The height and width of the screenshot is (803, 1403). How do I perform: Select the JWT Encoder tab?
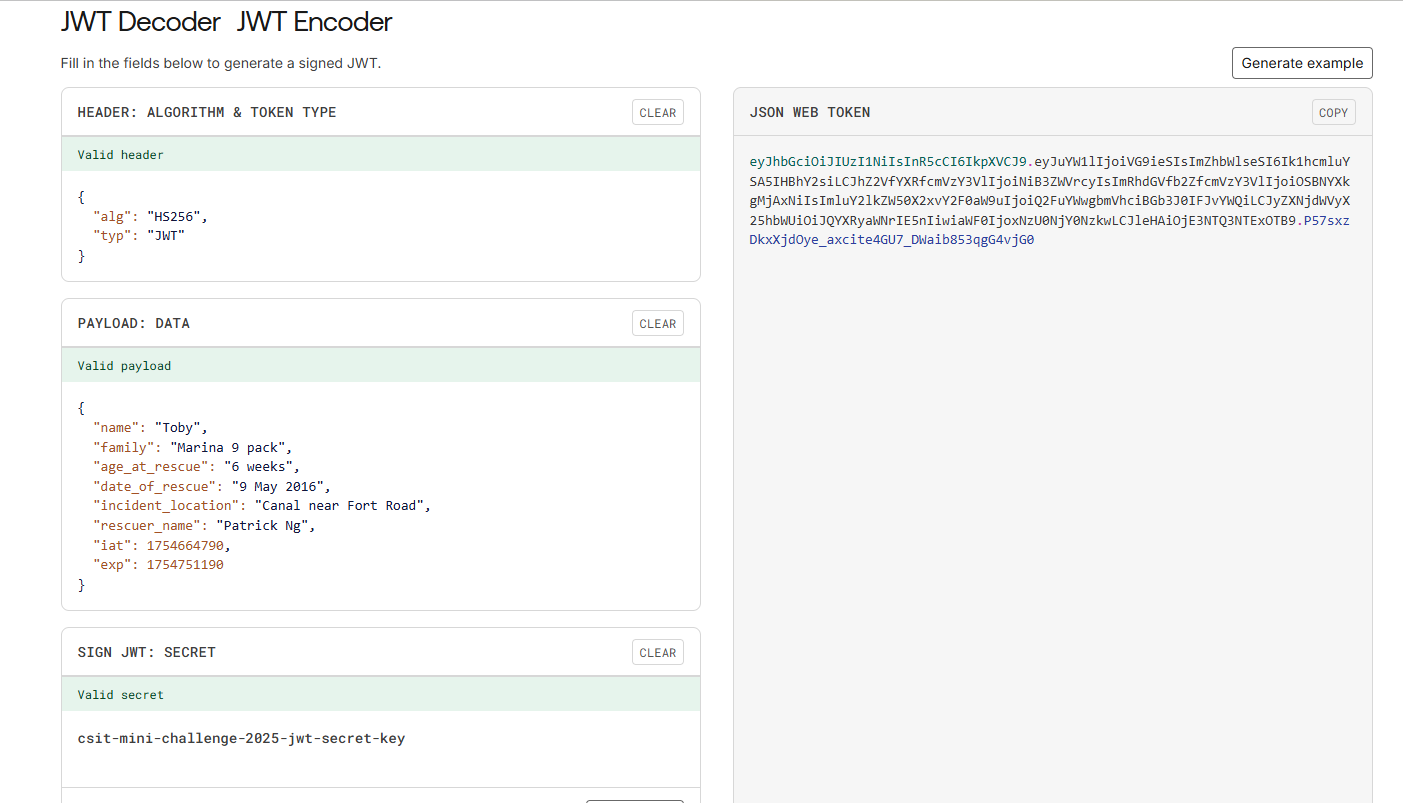pos(315,22)
